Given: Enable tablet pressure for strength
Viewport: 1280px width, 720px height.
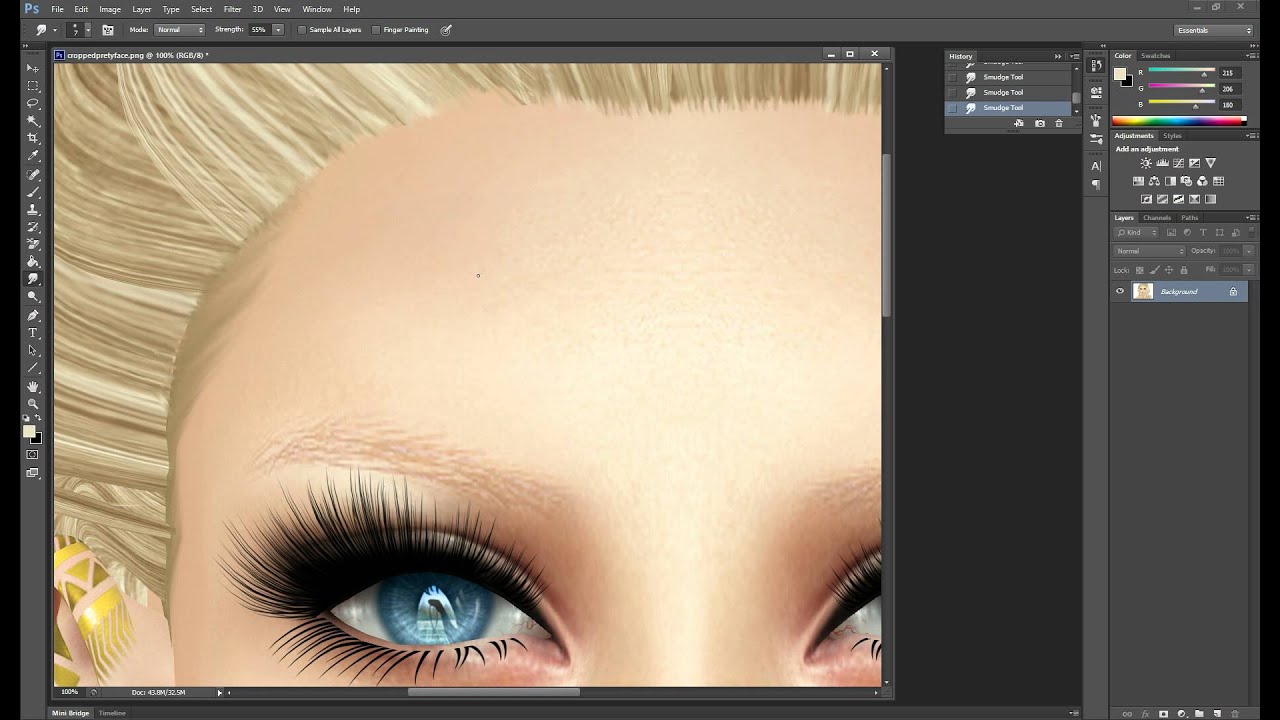Looking at the screenshot, I should (446, 30).
